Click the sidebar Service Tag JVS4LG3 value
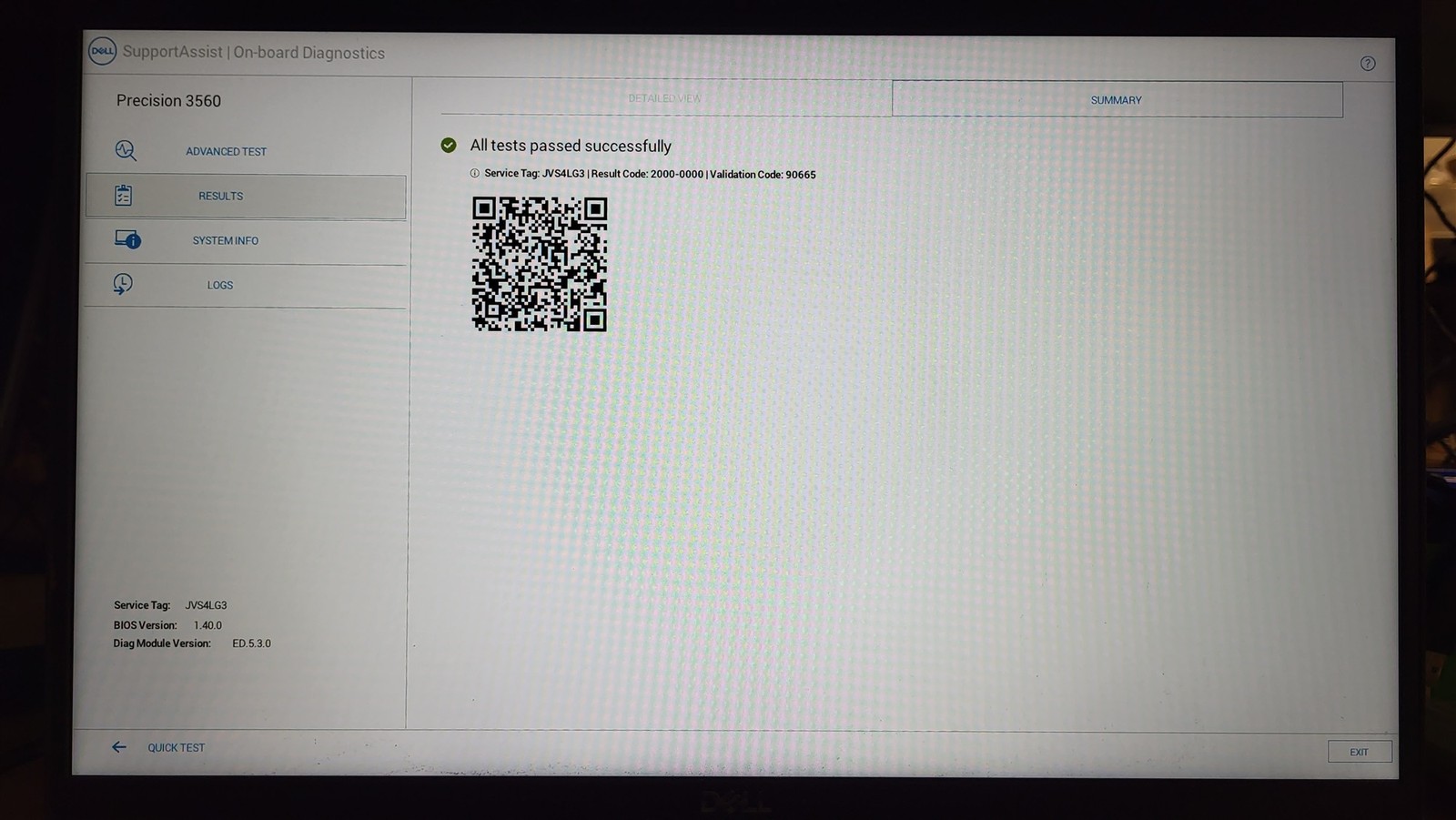The width and height of the screenshot is (1456, 820). 207,605
